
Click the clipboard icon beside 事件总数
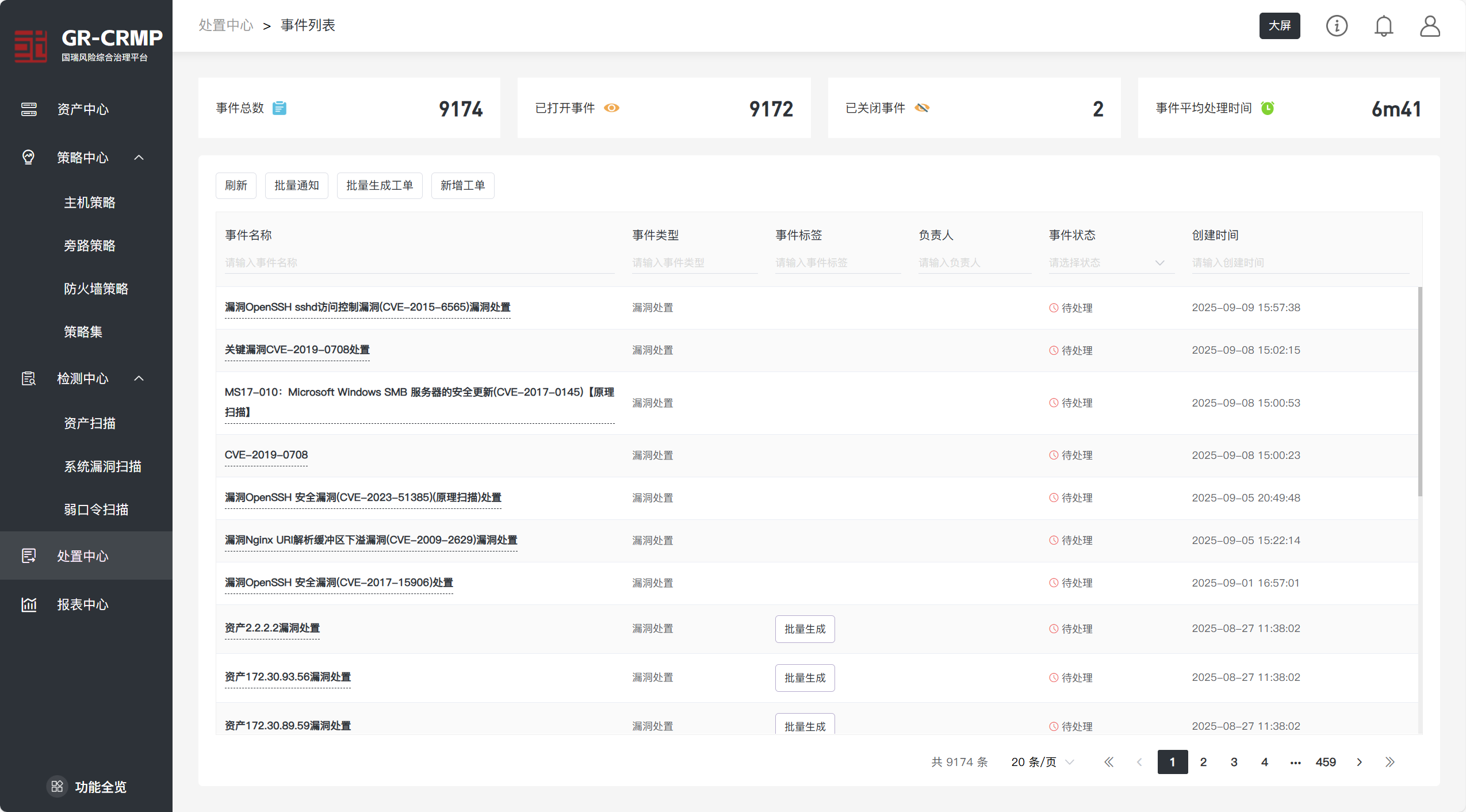pyautogui.click(x=280, y=108)
